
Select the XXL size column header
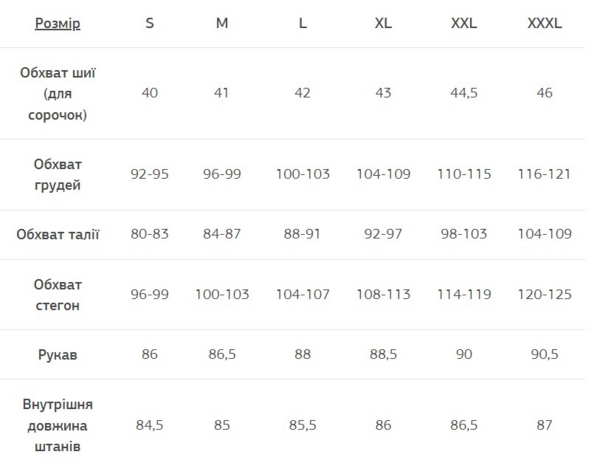(x=464, y=23)
